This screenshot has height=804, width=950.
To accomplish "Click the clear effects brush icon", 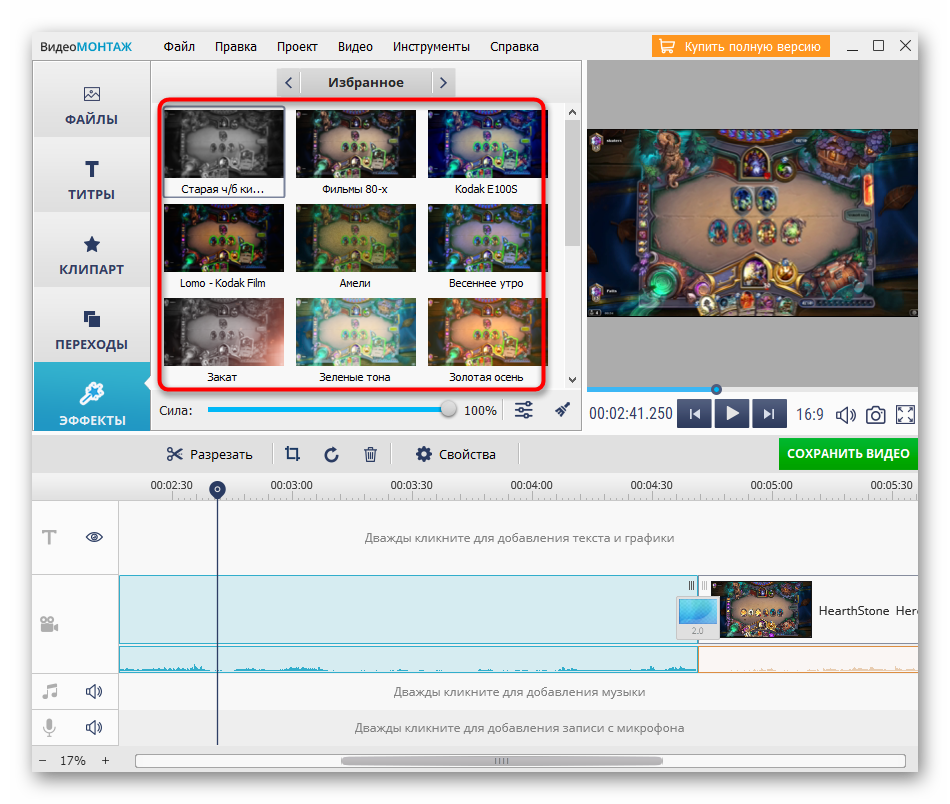I will (562, 410).
